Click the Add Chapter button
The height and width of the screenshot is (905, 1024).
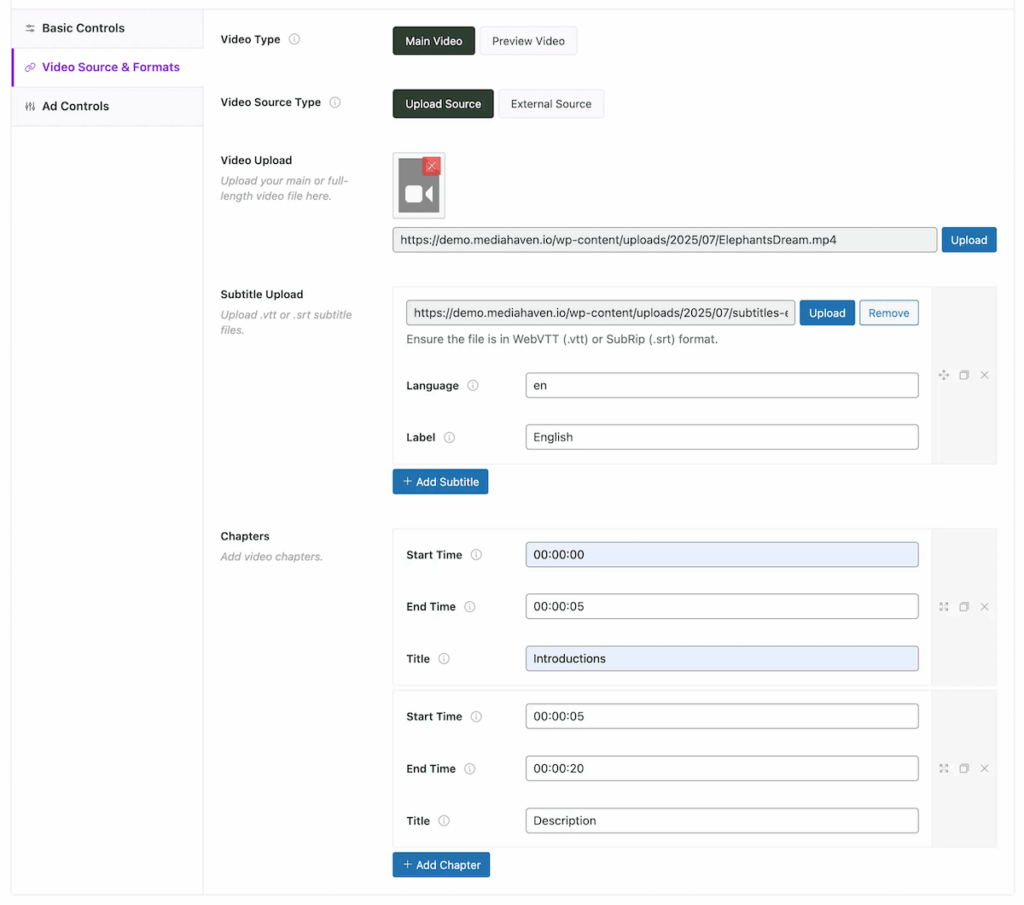point(441,864)
